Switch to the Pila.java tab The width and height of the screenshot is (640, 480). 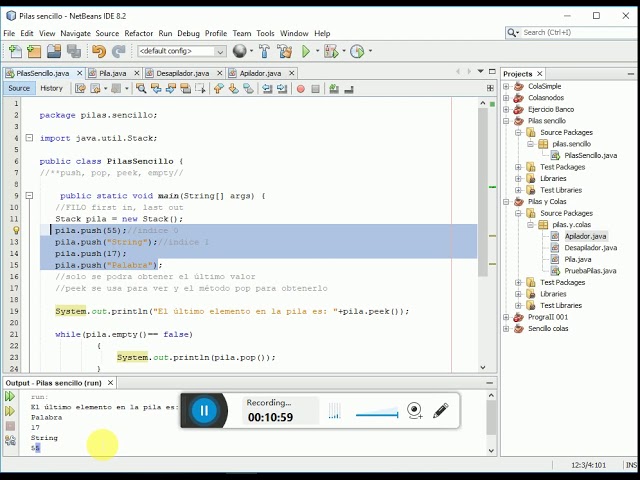tap(112, 73)
